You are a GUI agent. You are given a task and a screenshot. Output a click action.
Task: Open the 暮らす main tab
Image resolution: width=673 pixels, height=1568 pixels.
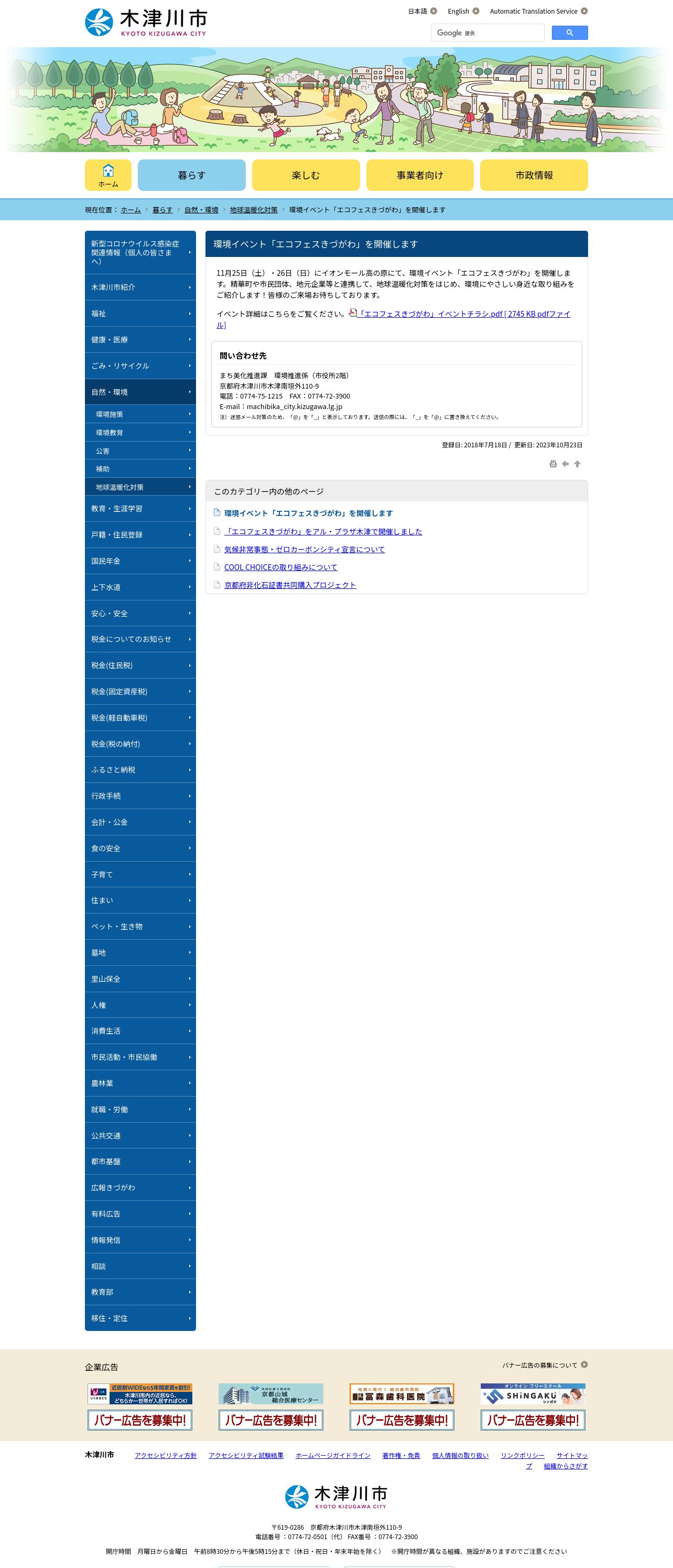coord(192,175)
